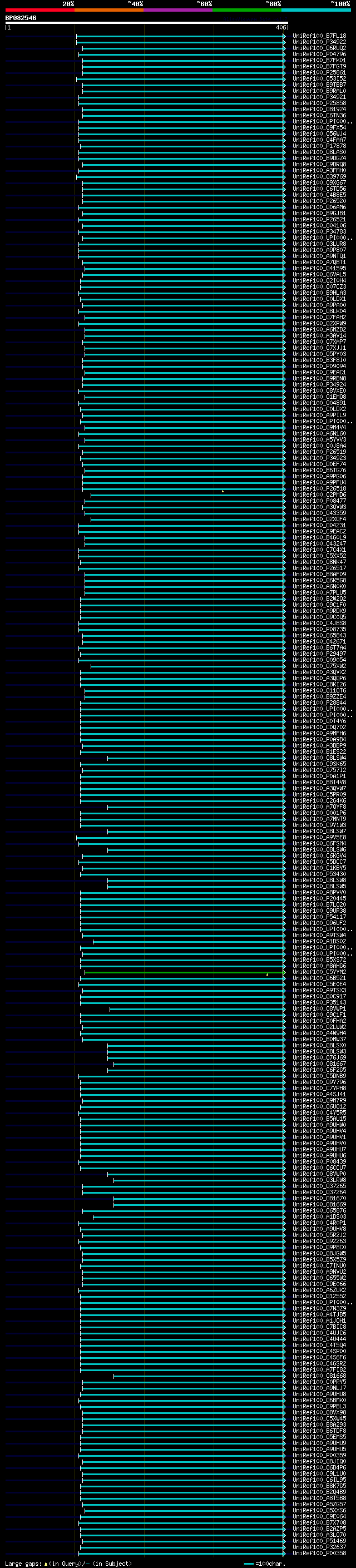Select the UniRef100_P17878 label

319,146
